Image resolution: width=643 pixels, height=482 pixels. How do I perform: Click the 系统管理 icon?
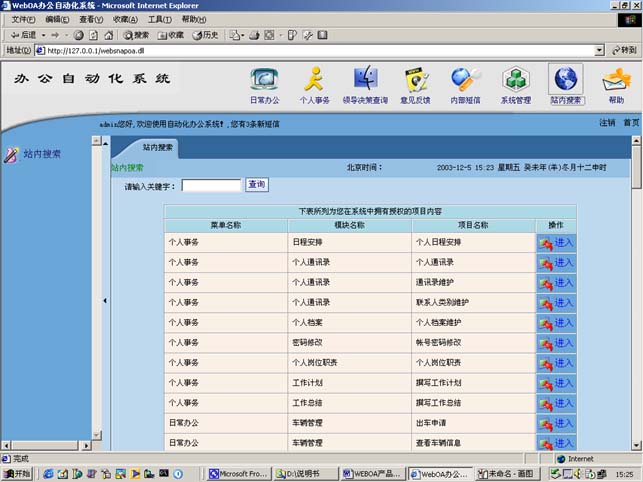[516, 80]
